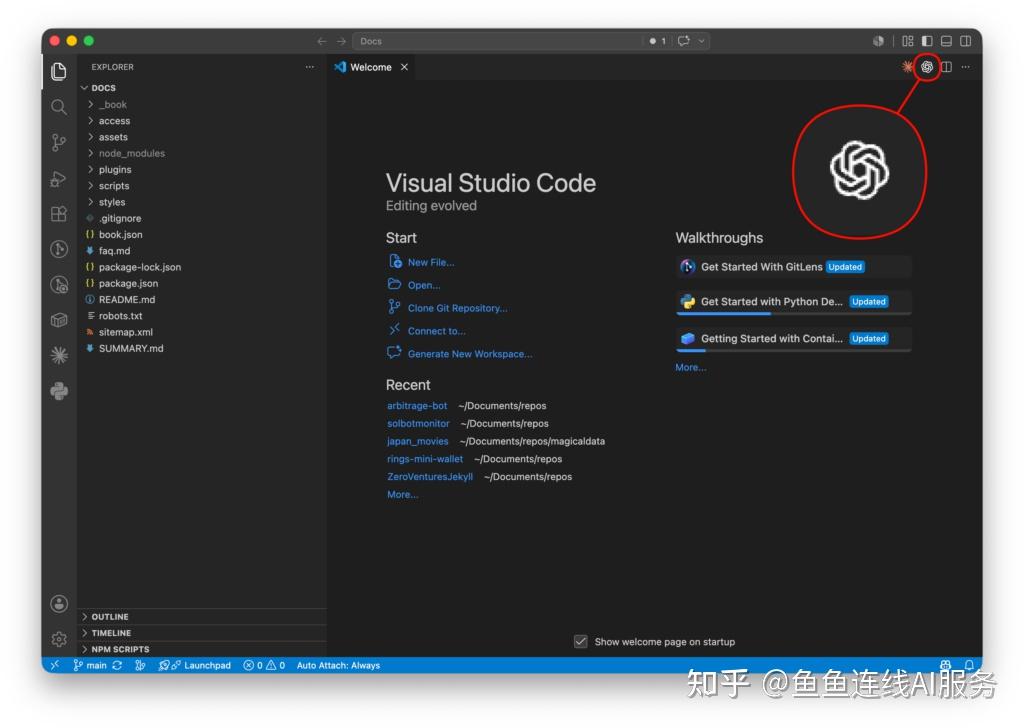The width and height of the screenshot is (1024, 728).
Task: Toggle the bottom panel visibility
Action: click(946, 41)
